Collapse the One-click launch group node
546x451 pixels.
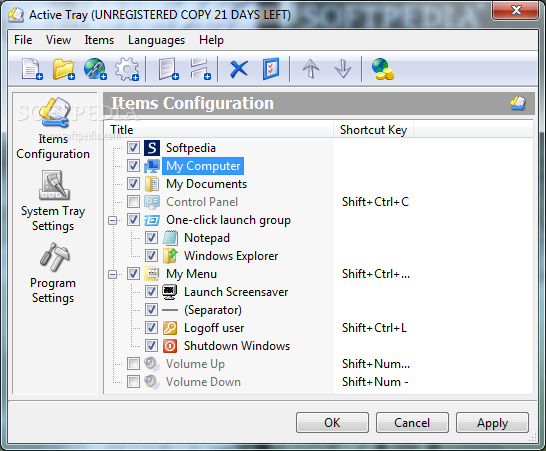112,220
